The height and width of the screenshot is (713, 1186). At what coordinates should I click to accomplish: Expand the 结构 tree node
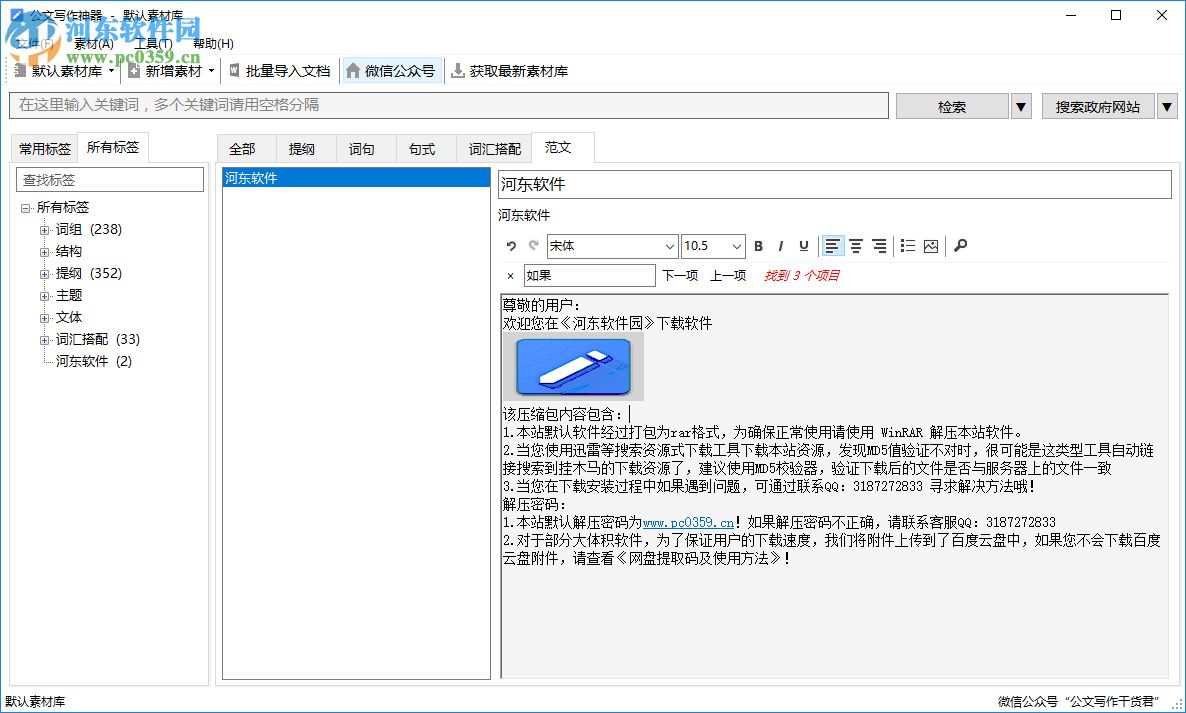pos(45,252)
